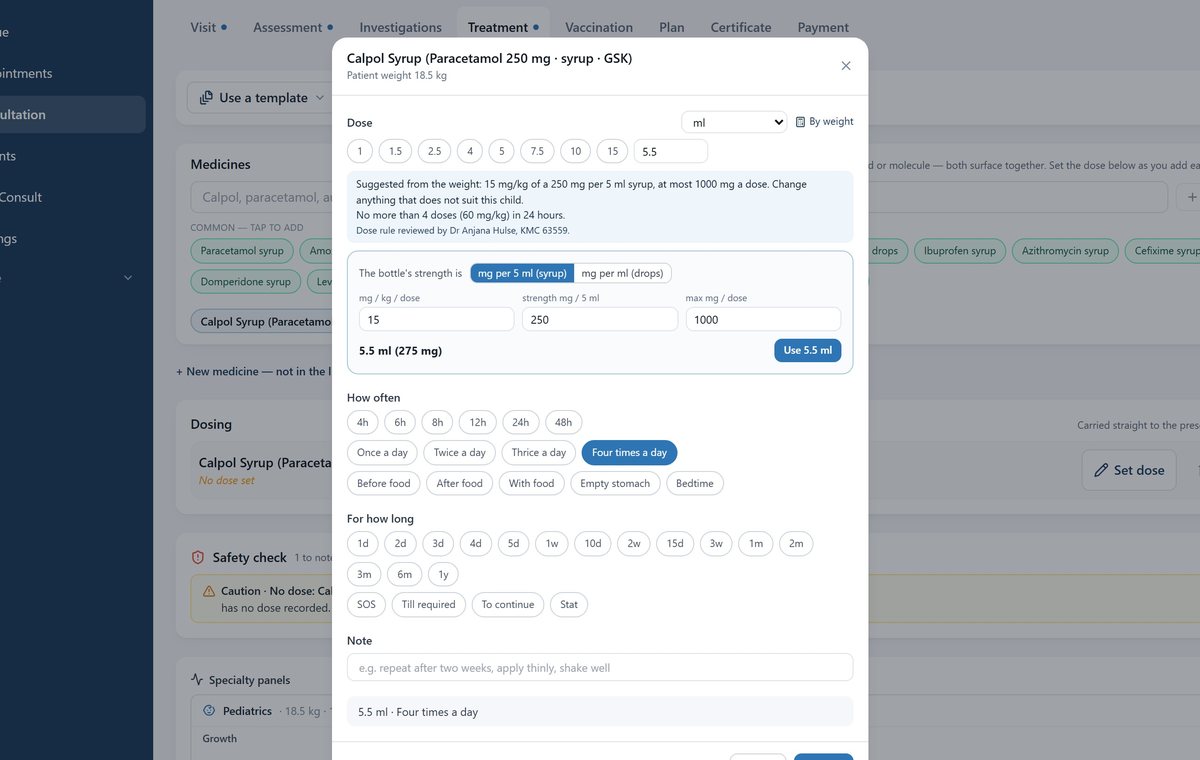Select the 2w duration chip
Viewport: 1200px width, 760px height.
tap(634, 544)
